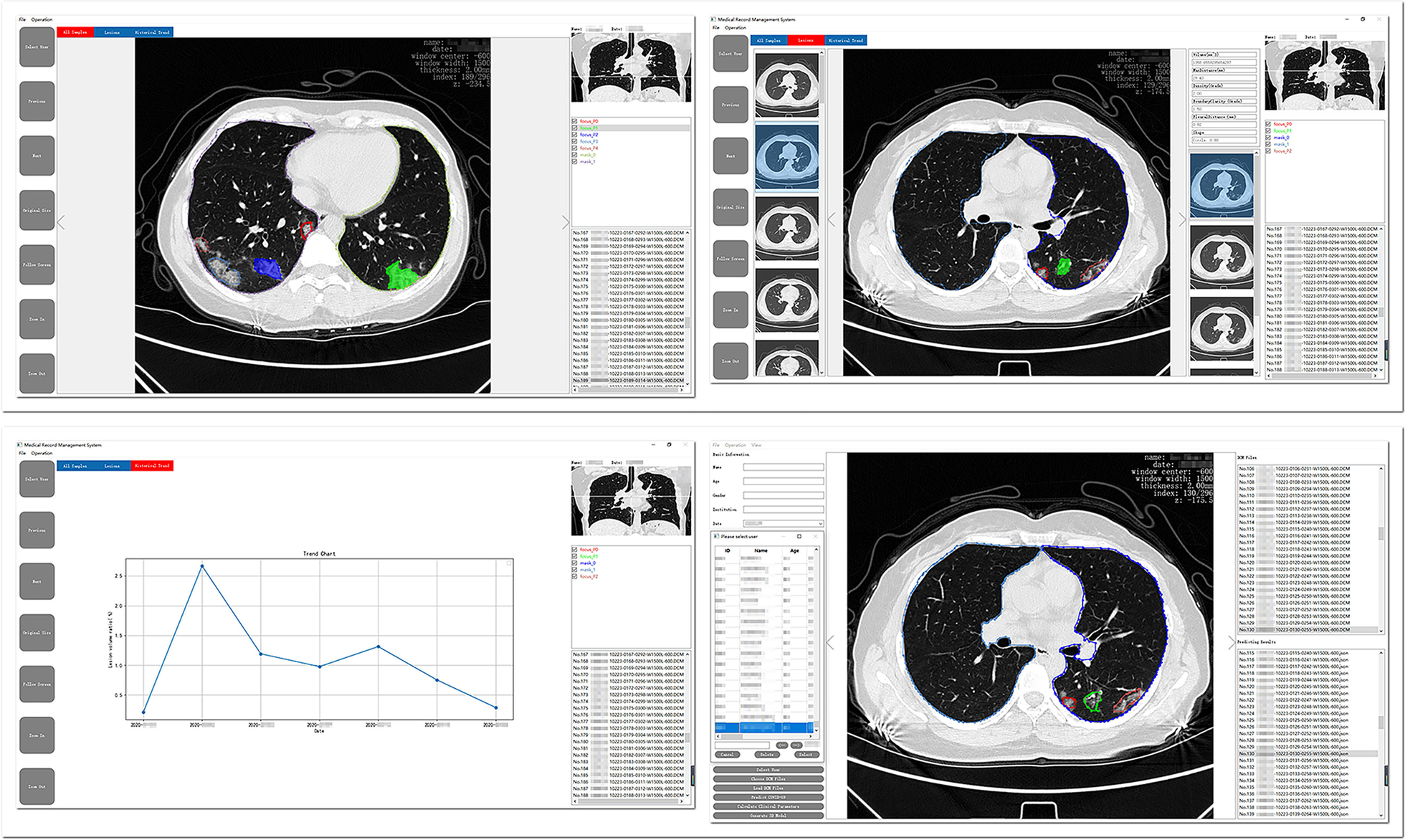1405x840 pixels.
Task: Toggle focus_P0 checkbox in Historical Trend window
Action: pyautogui.click(x=575, y=550)
